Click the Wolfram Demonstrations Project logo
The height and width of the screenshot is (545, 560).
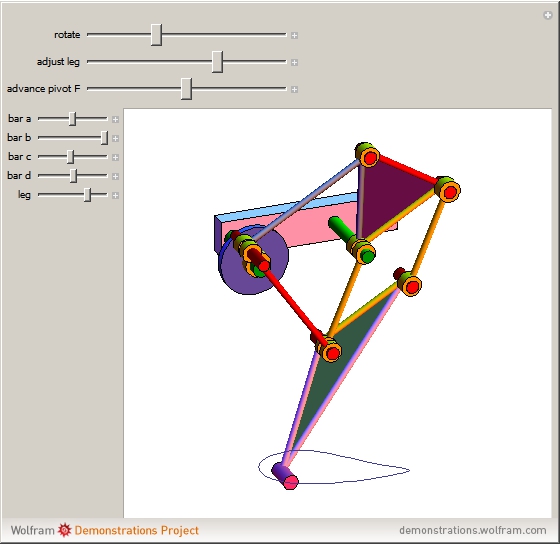click(x=104, y=530)
